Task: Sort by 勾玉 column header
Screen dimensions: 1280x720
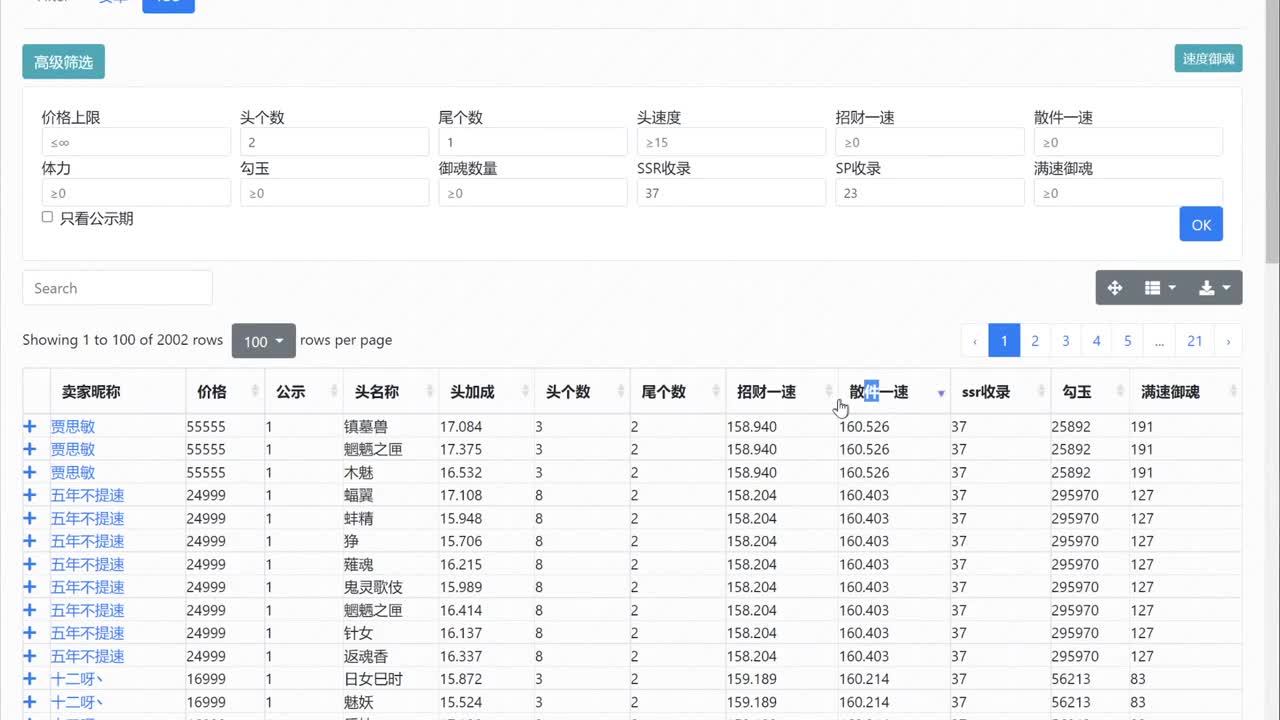Action: (x=1090, y=392)
